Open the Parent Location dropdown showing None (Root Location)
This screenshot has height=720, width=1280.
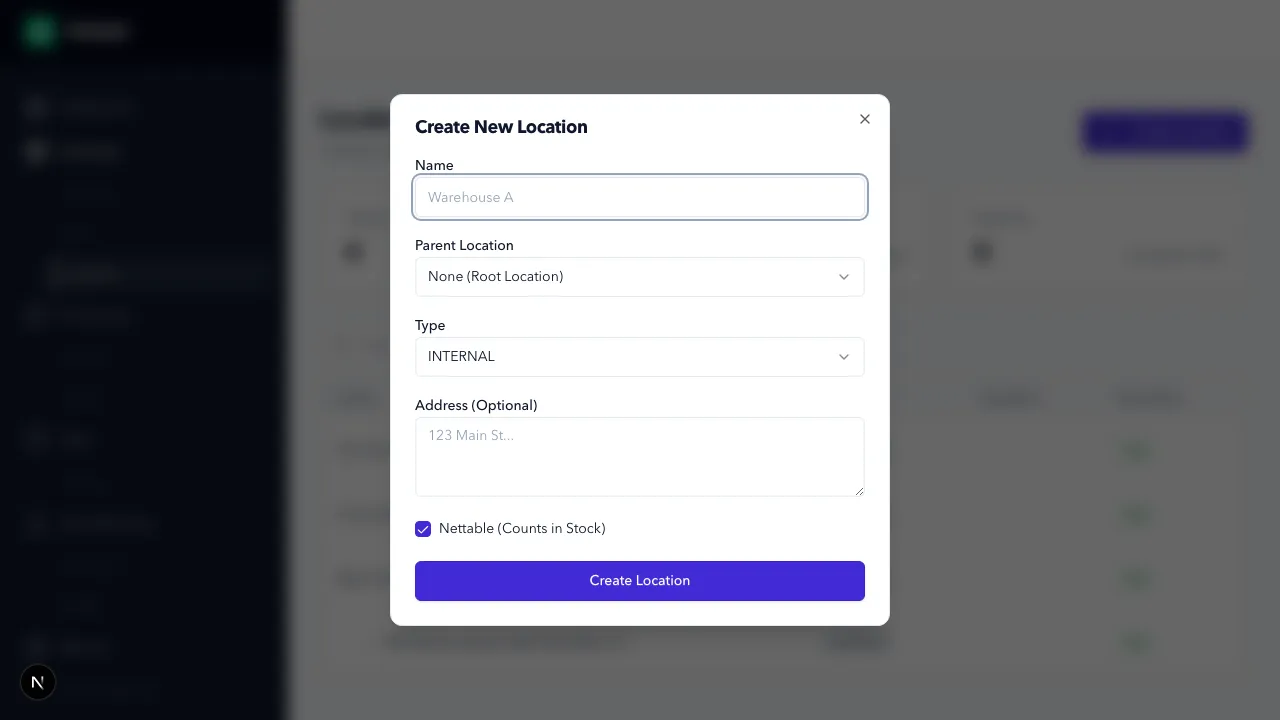click(640, 277)
